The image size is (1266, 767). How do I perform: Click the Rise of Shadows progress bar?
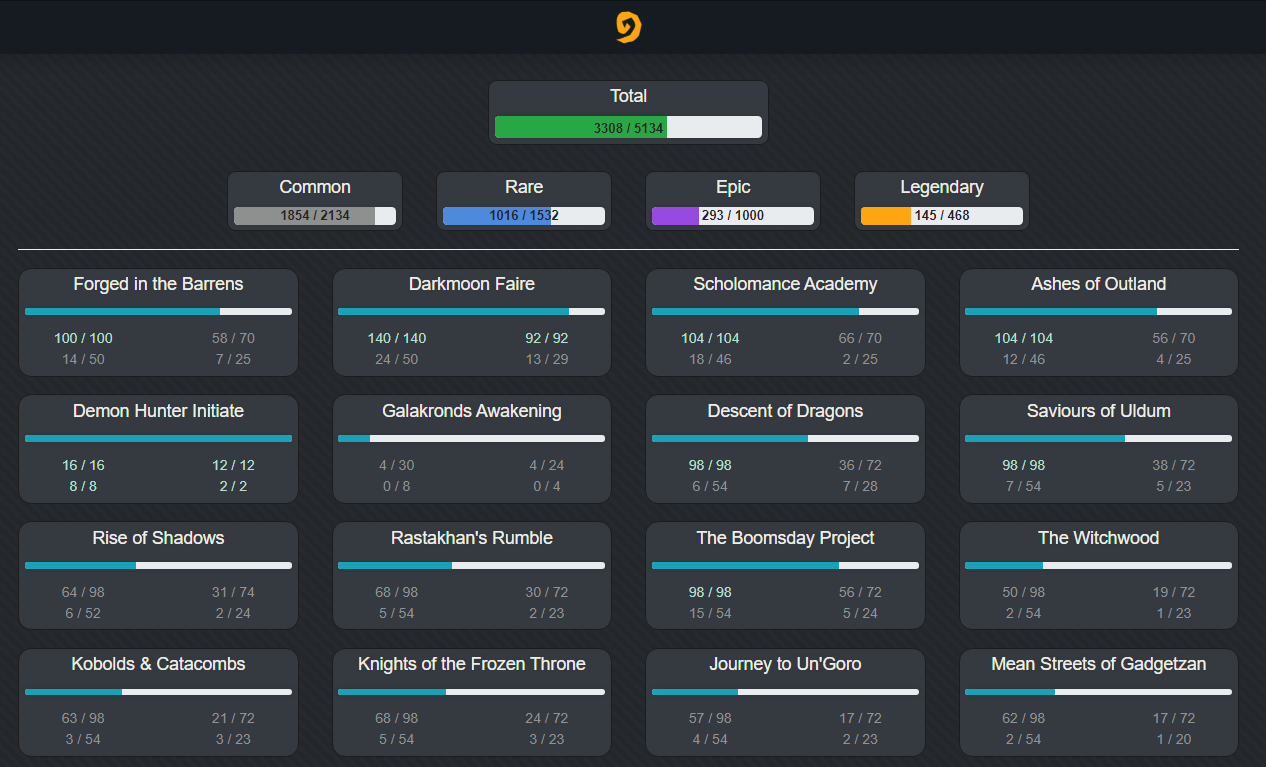(x=158, y=565)
